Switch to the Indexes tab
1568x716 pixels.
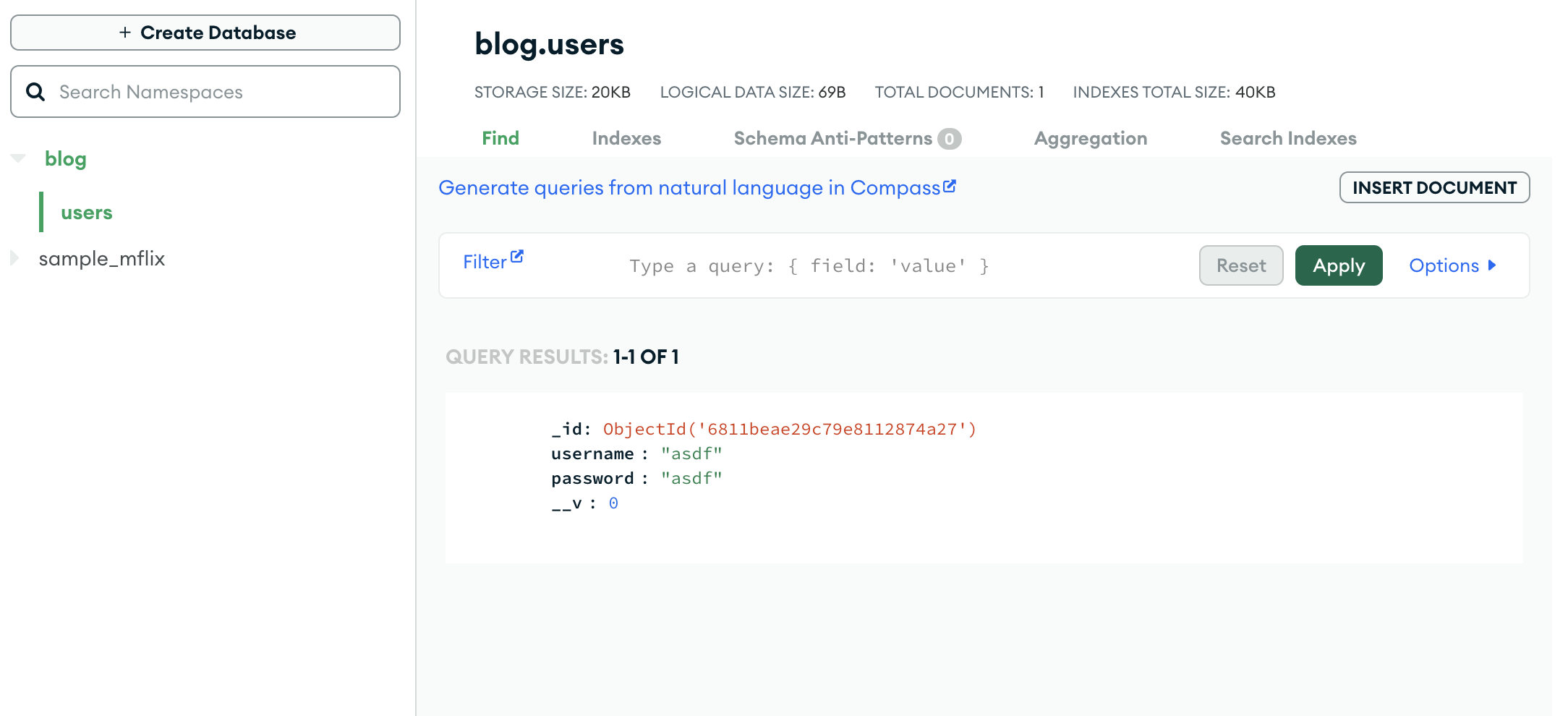(x=626, y=138)
